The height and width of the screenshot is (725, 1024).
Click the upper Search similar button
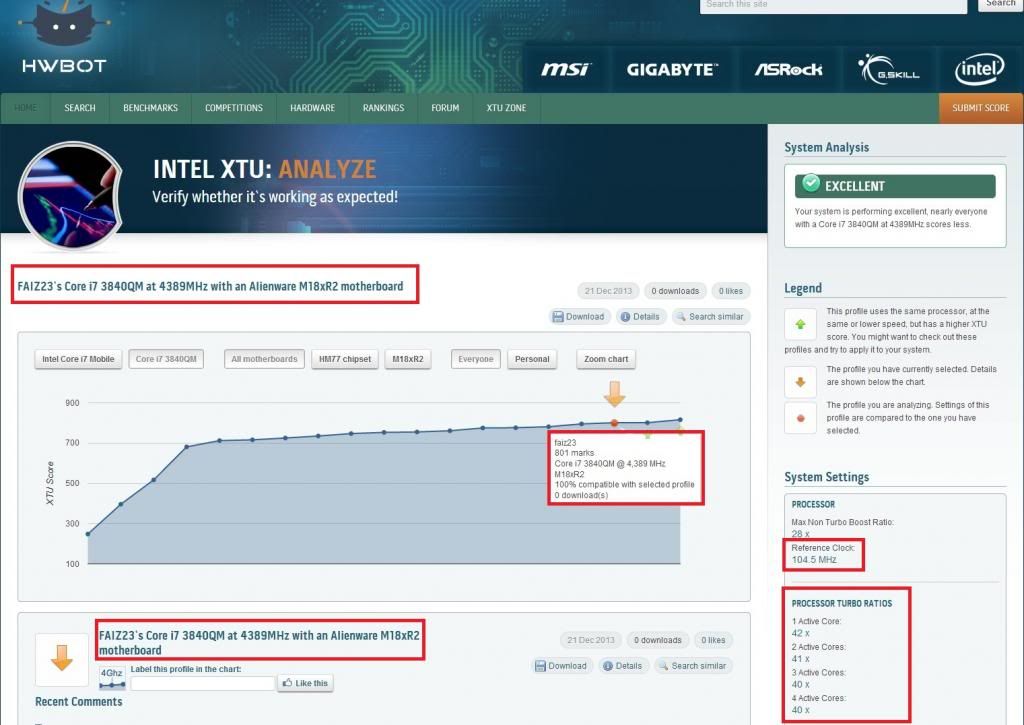[711, 317]
